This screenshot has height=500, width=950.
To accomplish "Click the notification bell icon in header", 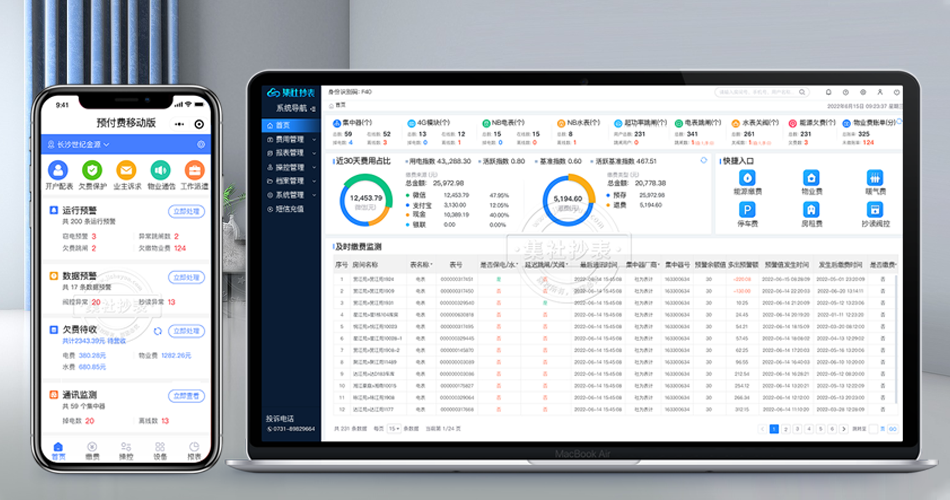I will 827,92.
